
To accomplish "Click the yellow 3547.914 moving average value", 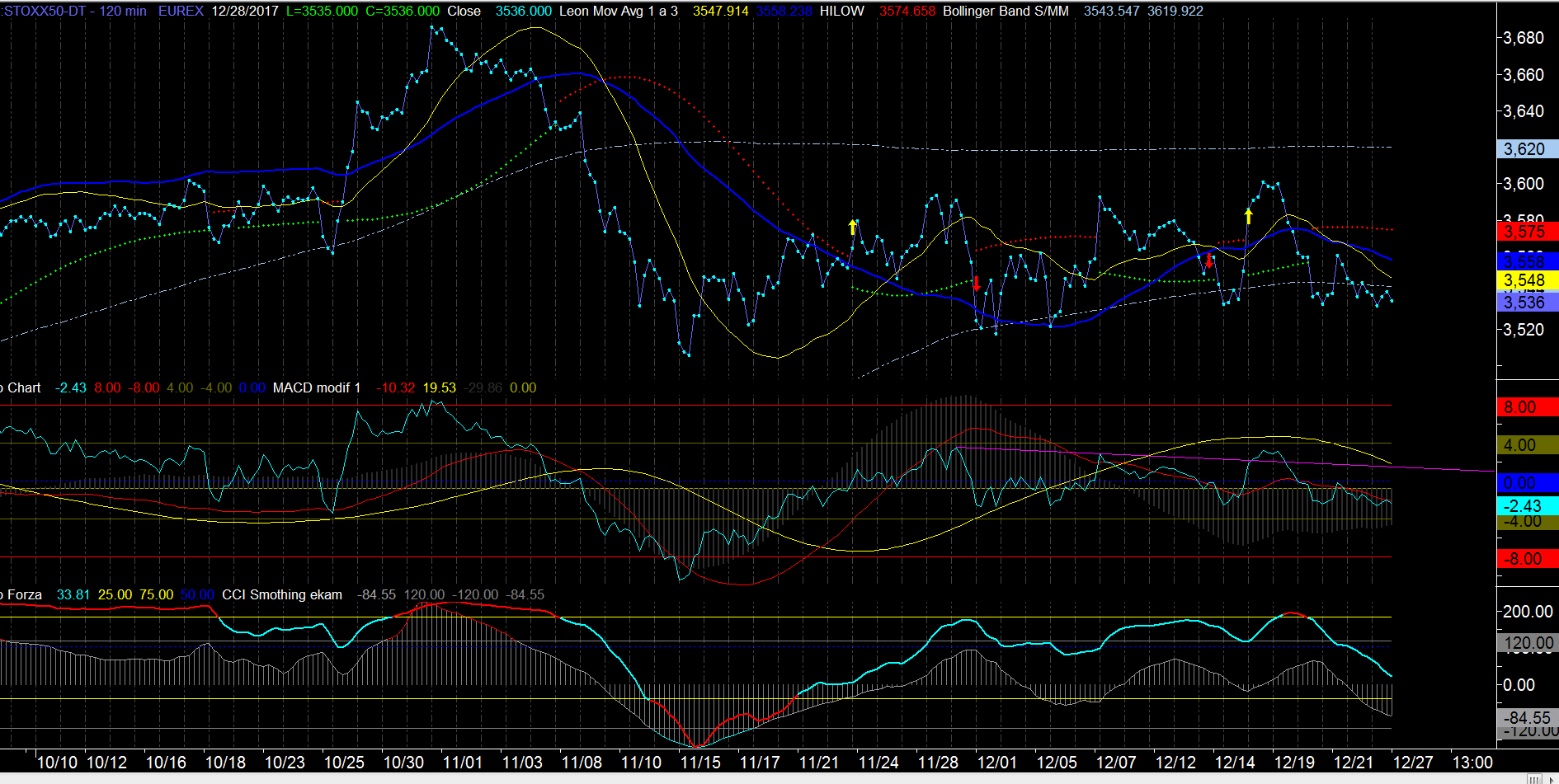I will (x=721, y=11).
